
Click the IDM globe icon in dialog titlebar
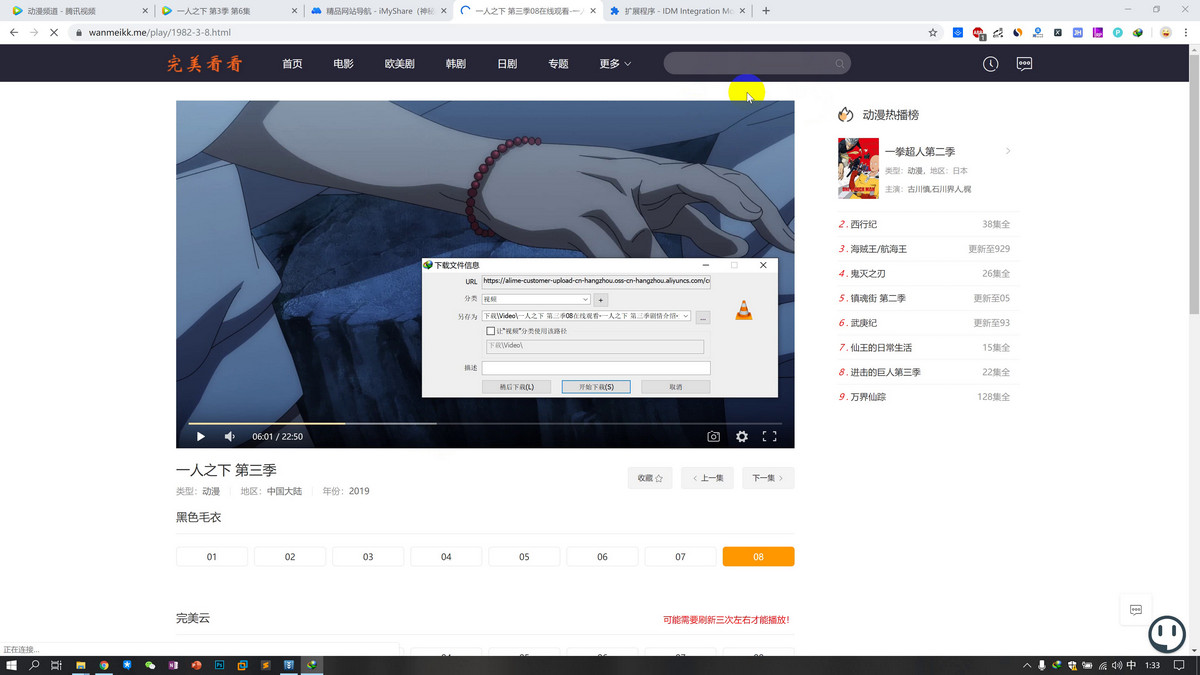click(429, 265)
